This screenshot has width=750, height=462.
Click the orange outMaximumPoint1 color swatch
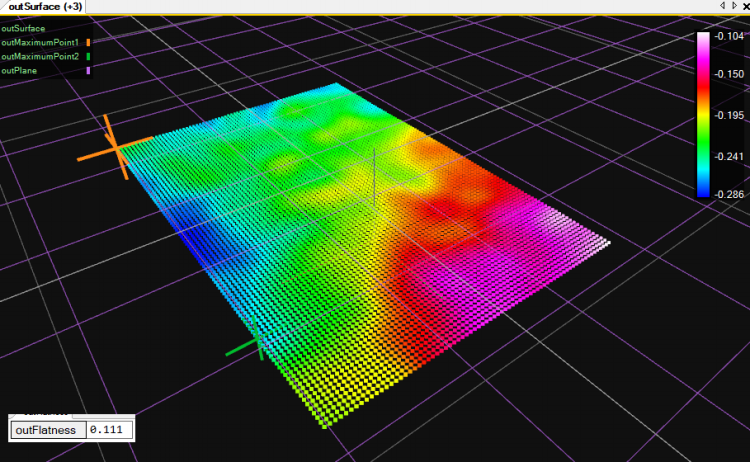[88, 43]
